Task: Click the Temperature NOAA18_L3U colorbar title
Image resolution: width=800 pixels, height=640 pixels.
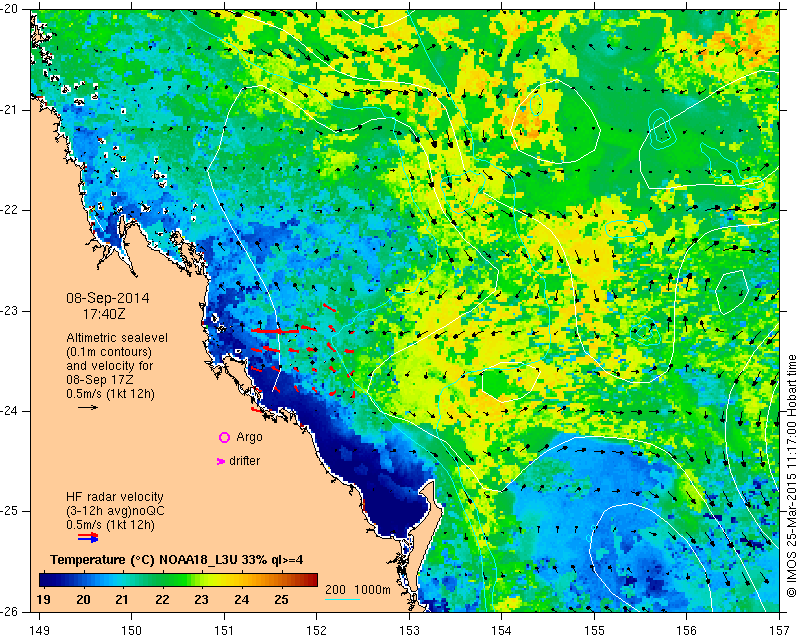Action: (x=177, y=560)
